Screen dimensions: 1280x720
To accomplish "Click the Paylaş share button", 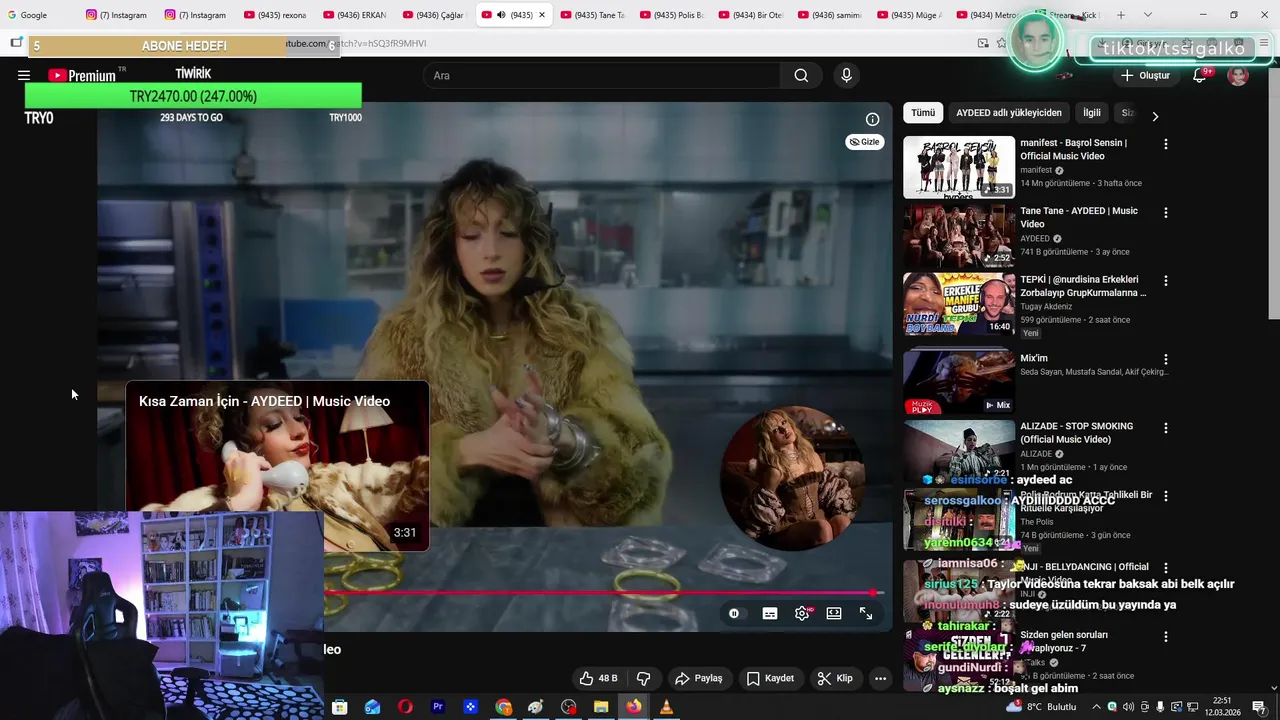I will click(x=699, y=678).
